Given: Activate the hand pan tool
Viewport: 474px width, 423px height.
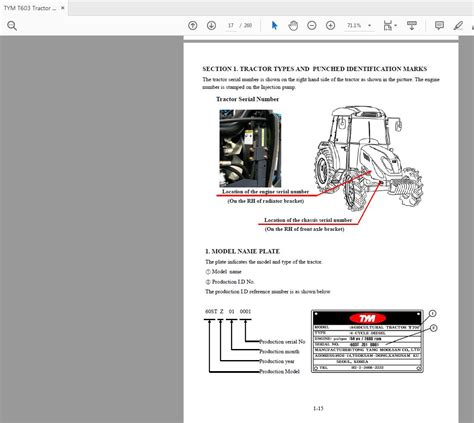Looking at the screenshot, I should (293, 25).
